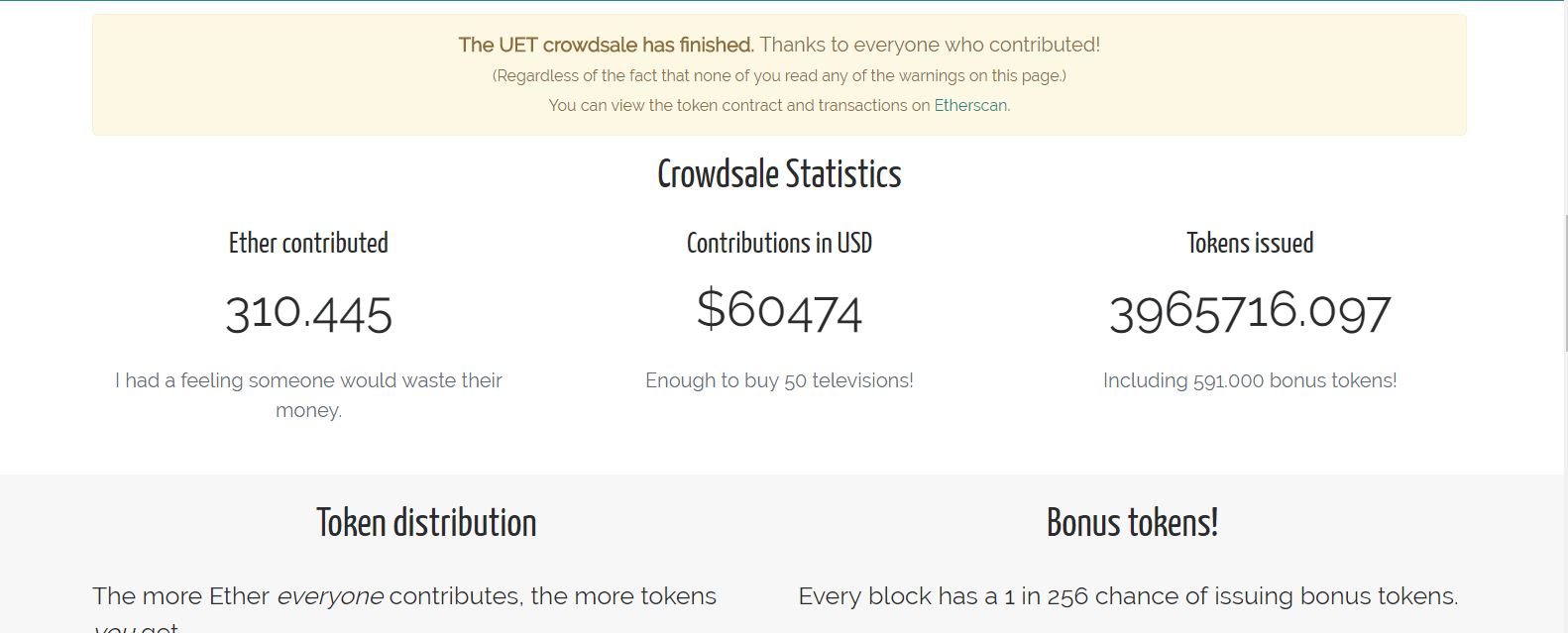Click 'Thanks to everyone who contributed!' text
Screen dimensions: 1568x633
pyautogui.click(x=930, y=45)
